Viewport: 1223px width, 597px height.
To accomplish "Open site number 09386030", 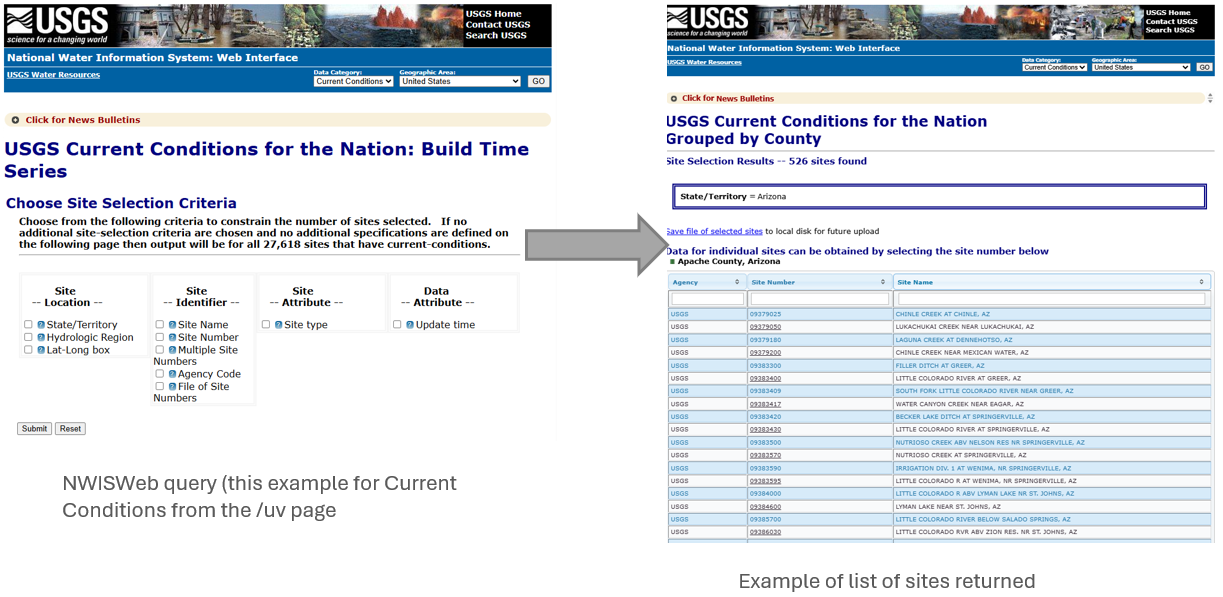I will coord(766,532).
